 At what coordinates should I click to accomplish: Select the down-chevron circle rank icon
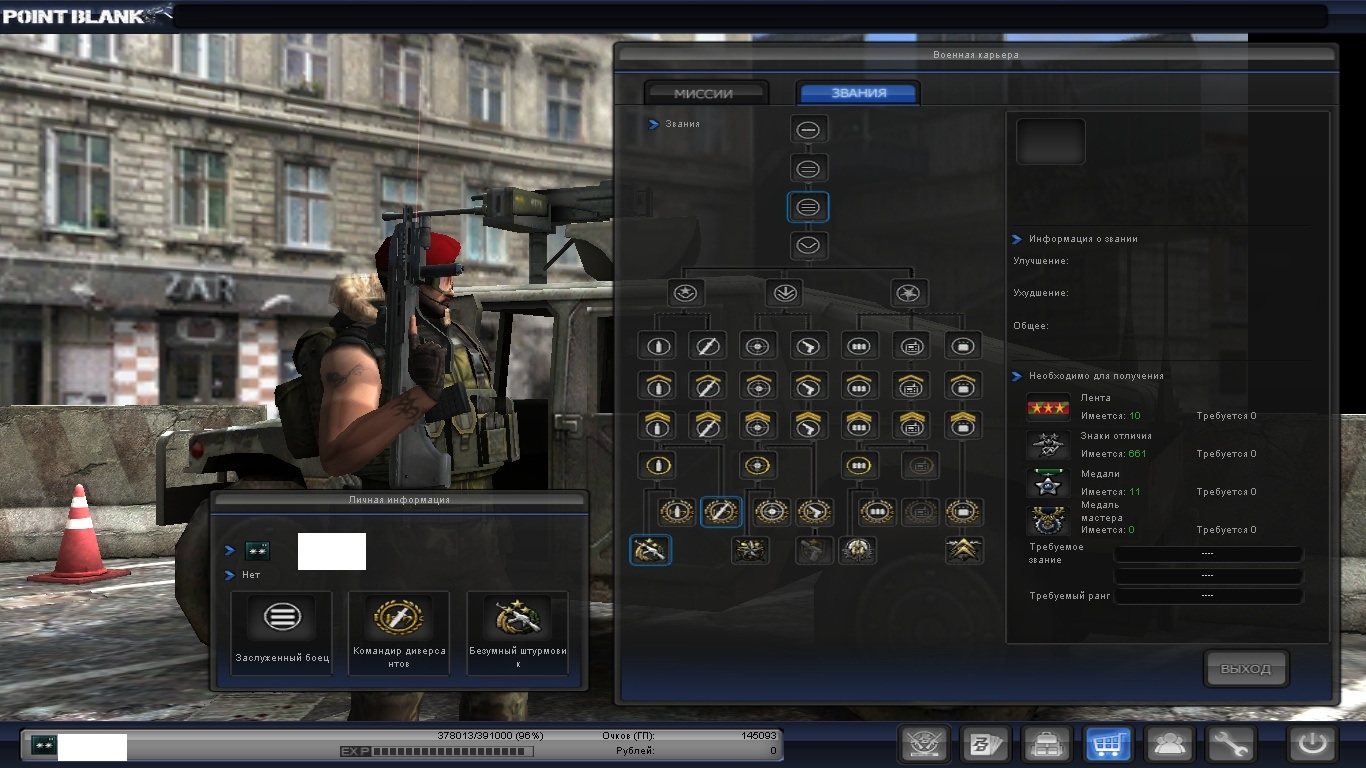point(809,246)
